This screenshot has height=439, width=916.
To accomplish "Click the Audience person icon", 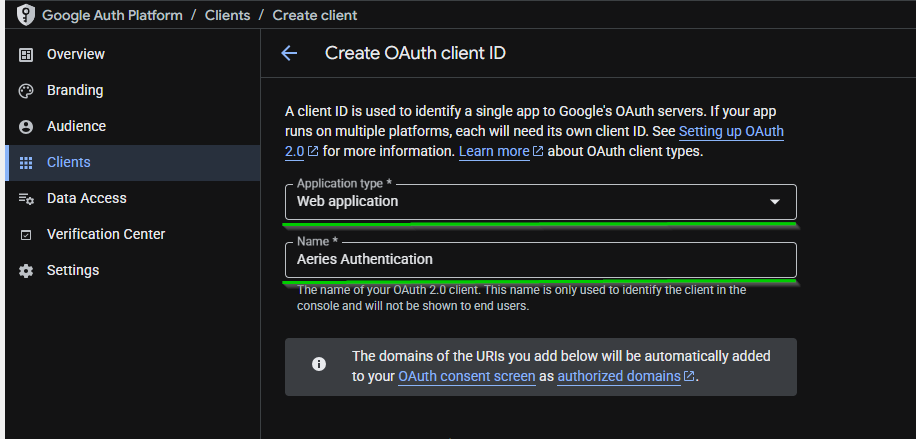I will pyautogui.click(x=26, y=127).
